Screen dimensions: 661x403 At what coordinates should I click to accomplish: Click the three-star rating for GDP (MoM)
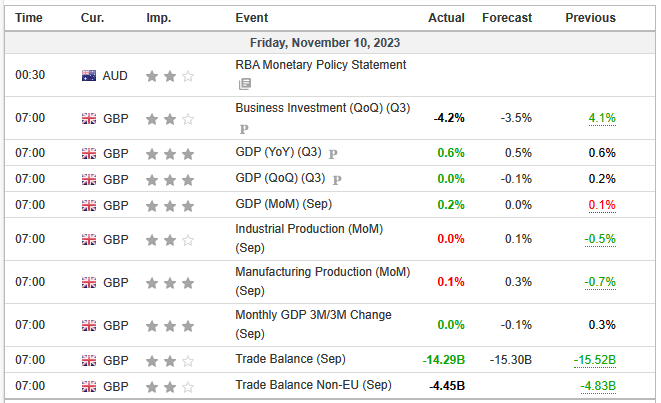[x=169, y=205]
